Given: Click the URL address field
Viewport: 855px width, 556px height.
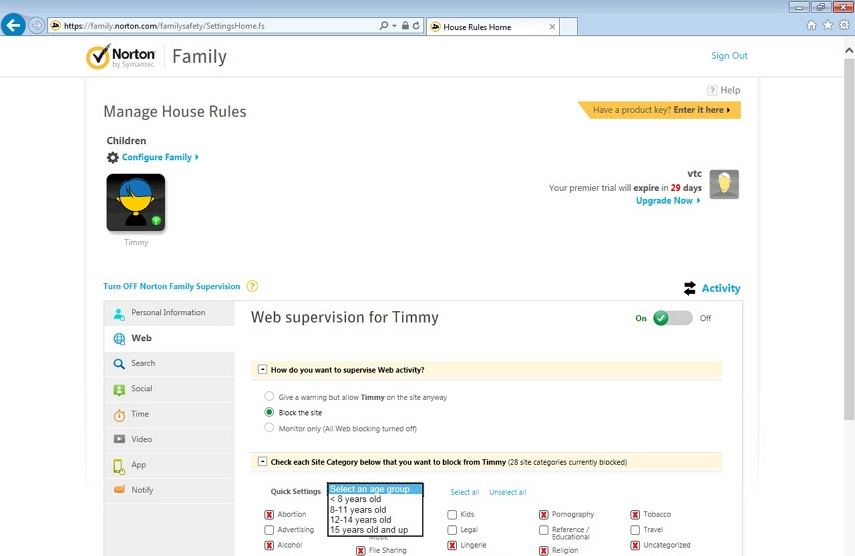Looking at the screenshot, I should [x=213, y=26].
